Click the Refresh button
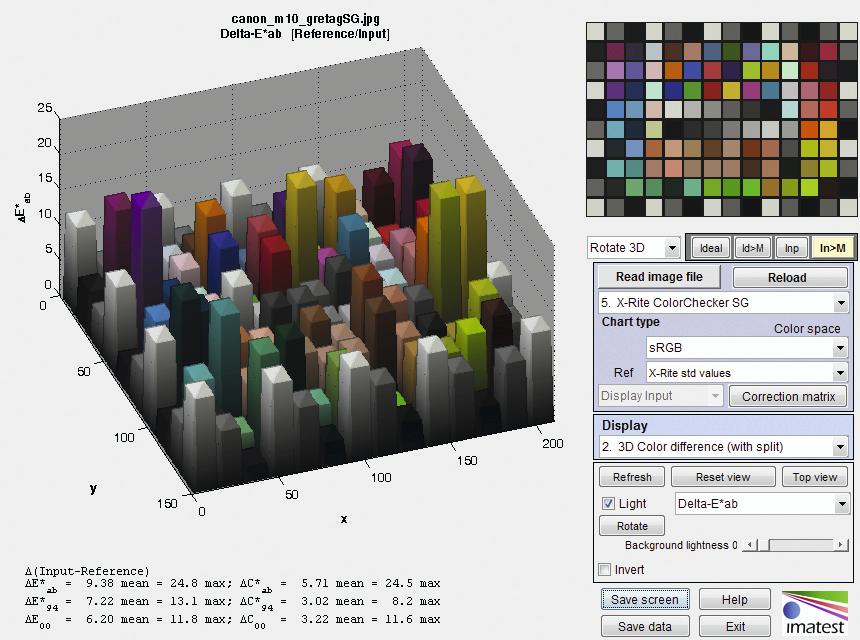860x640 pixels. (x=632, y=477)
